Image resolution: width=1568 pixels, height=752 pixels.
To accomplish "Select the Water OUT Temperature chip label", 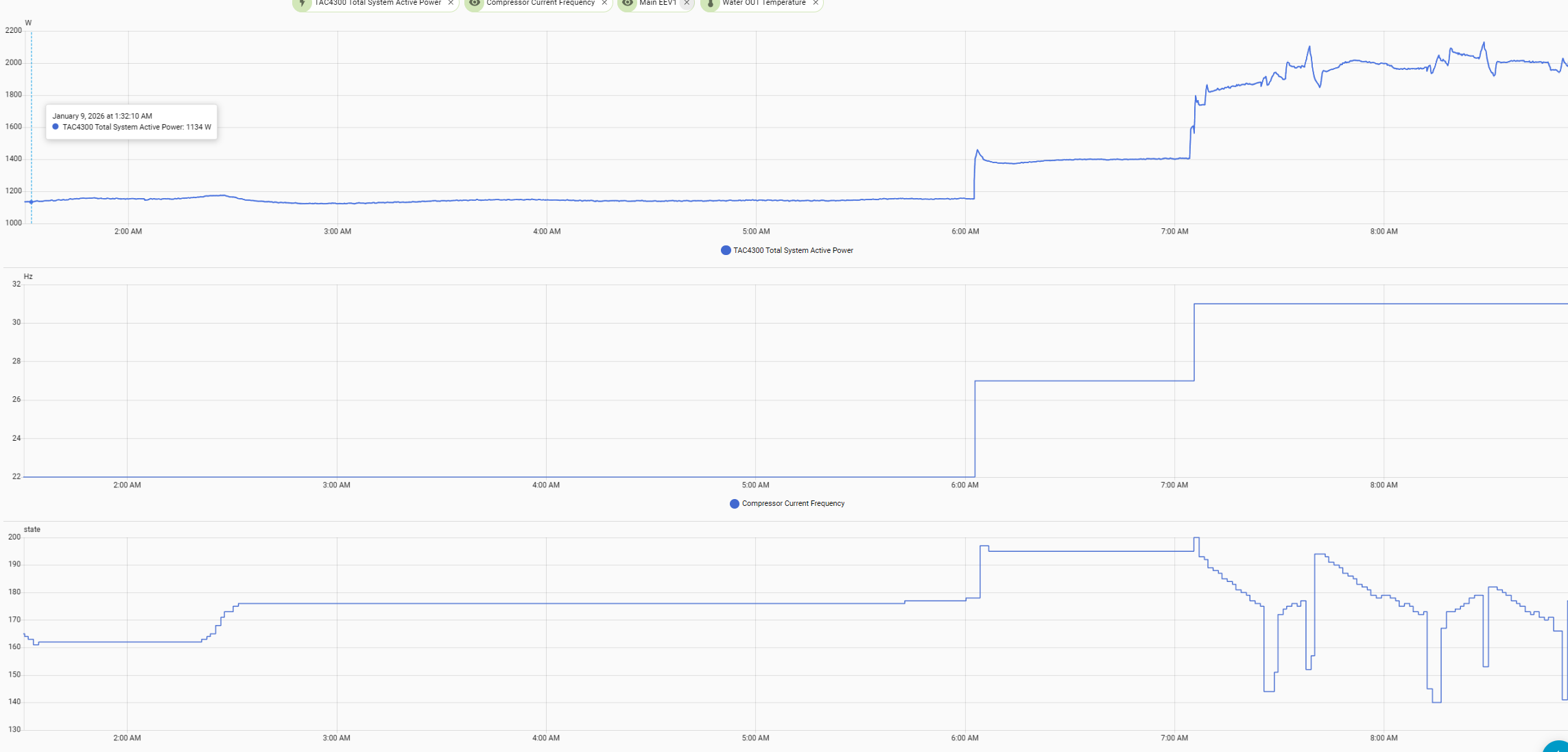I will coord(763,3).
